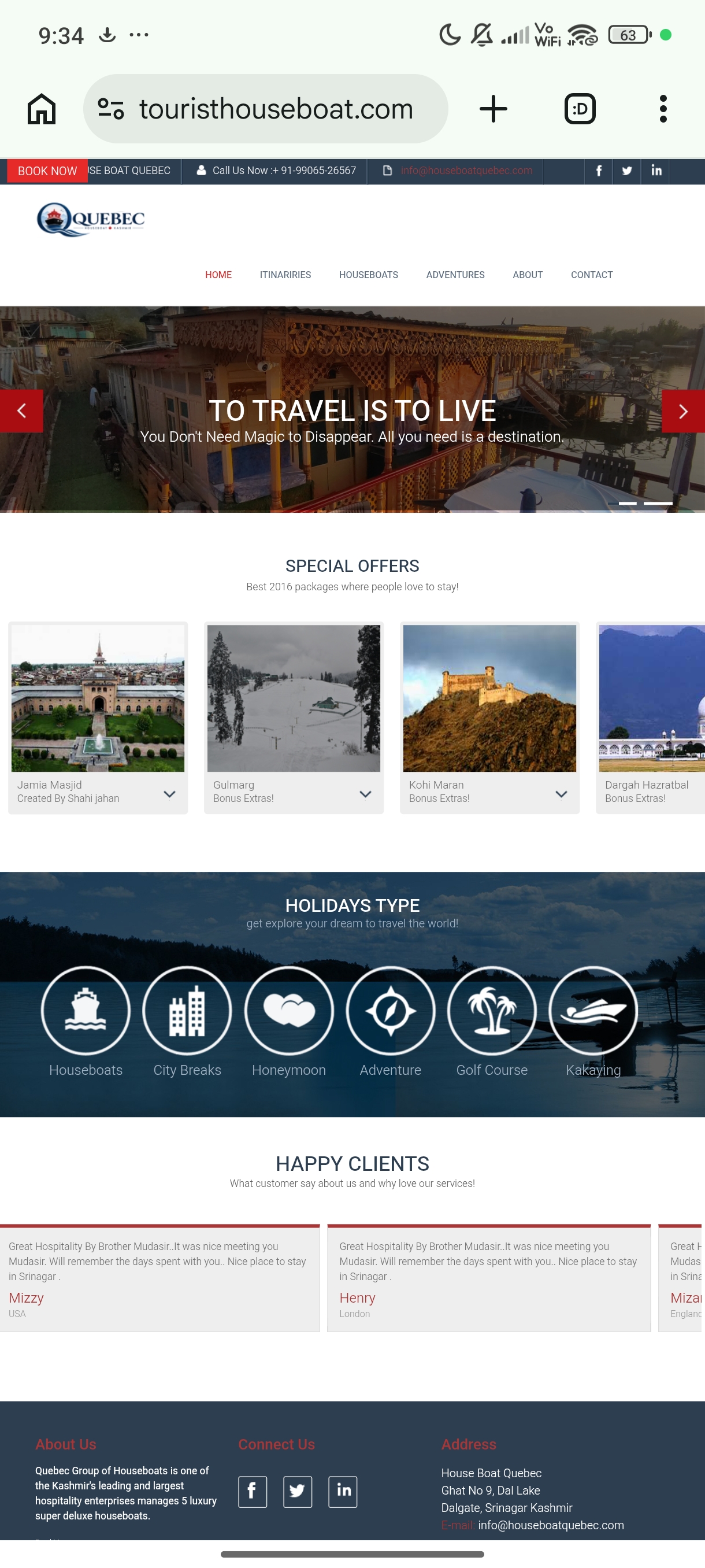
Task: Expand the Gulmarg offer chevron
Action: tap(366, 794)
